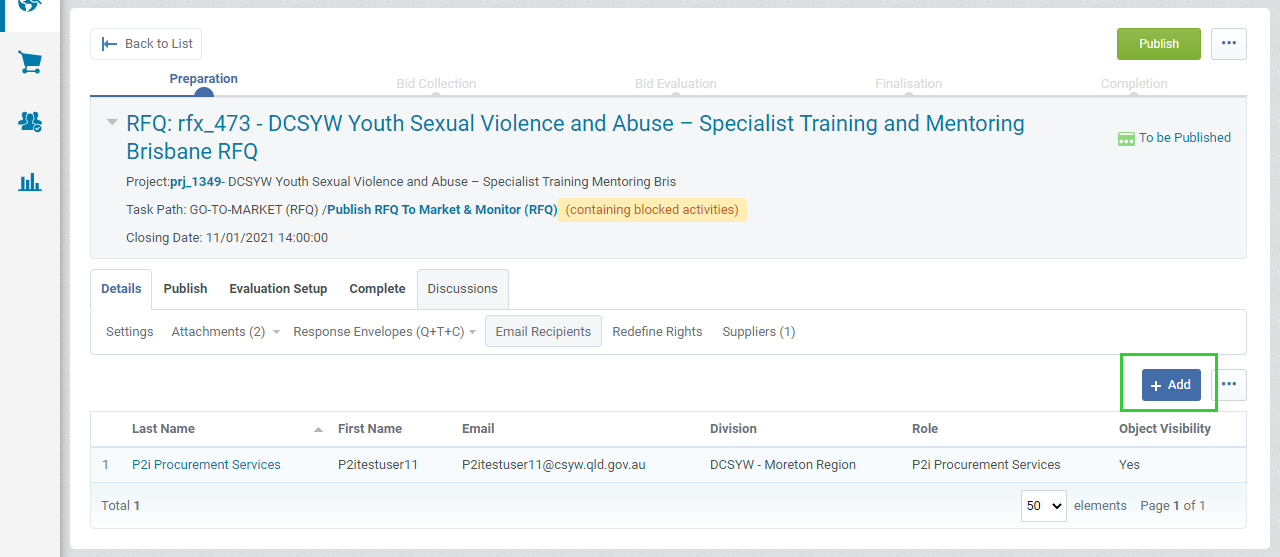Viewport: 1280px width, 557px height.
Task: Switch to the Discussions tab
Action: (462, 289)
